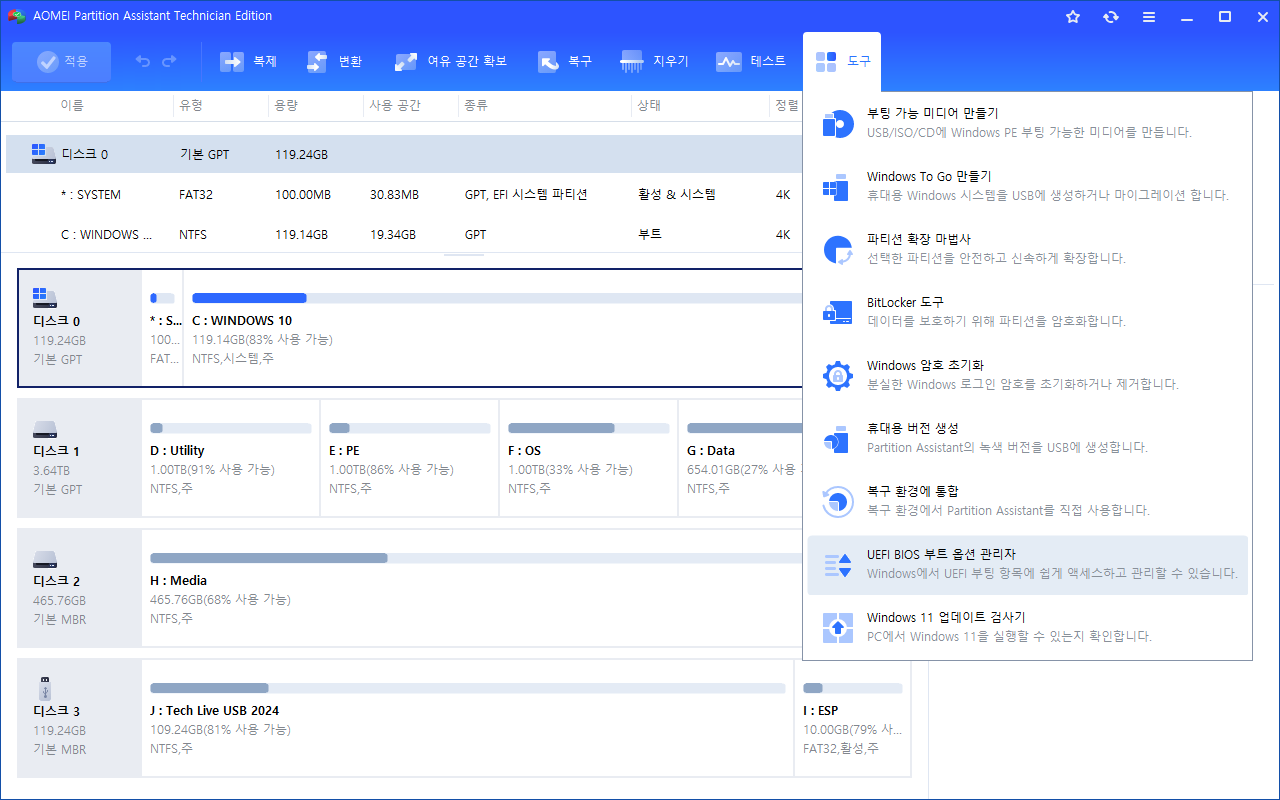Select BitLocker 도구 menu entry
The height and width of the screenshot is (800, 1280).
1027,312
